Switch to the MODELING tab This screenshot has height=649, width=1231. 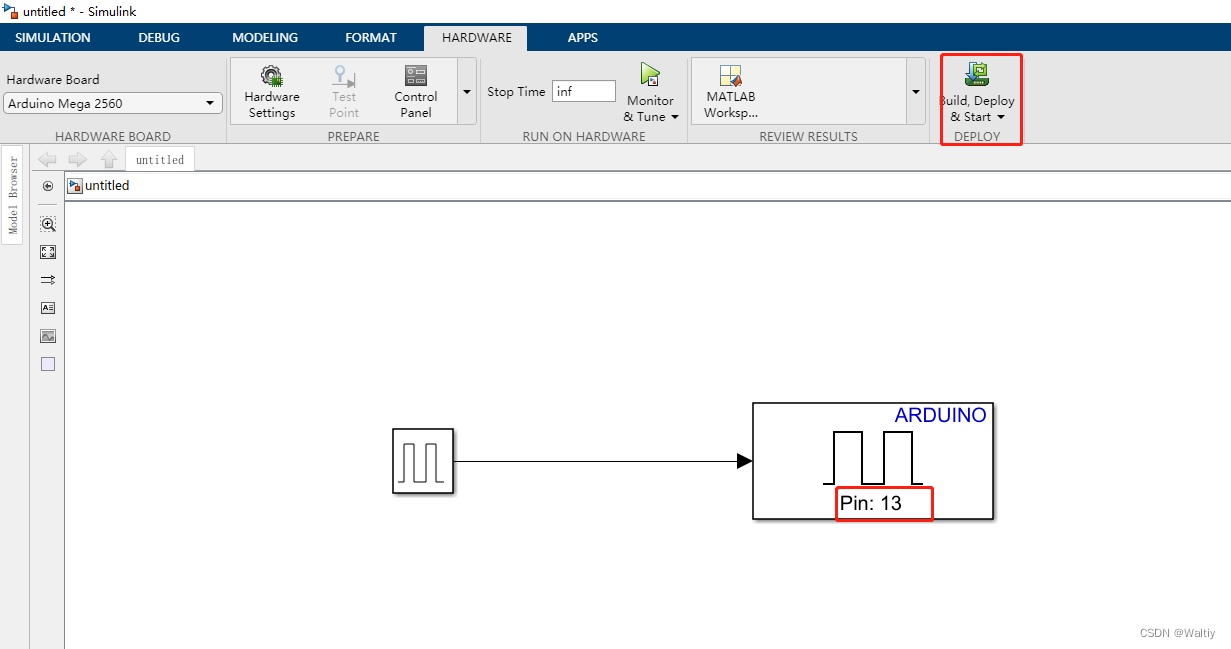(265, 38)
